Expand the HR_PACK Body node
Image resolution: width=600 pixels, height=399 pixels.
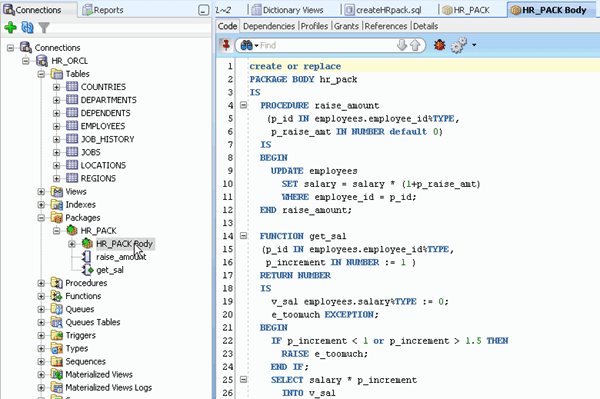[x=72, y=244]
